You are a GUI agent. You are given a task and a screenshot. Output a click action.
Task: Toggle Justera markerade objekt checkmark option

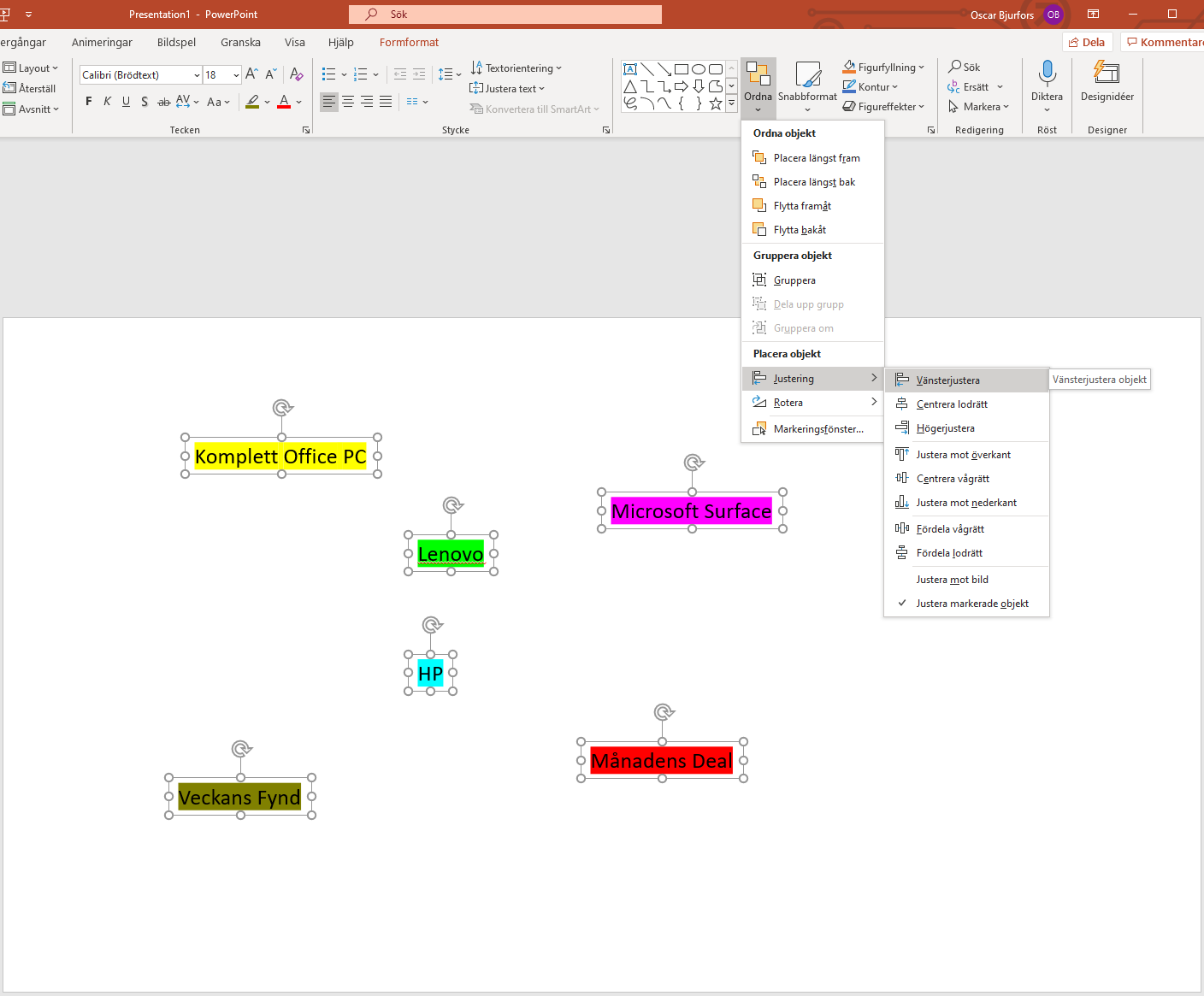[x=971, y=604]
